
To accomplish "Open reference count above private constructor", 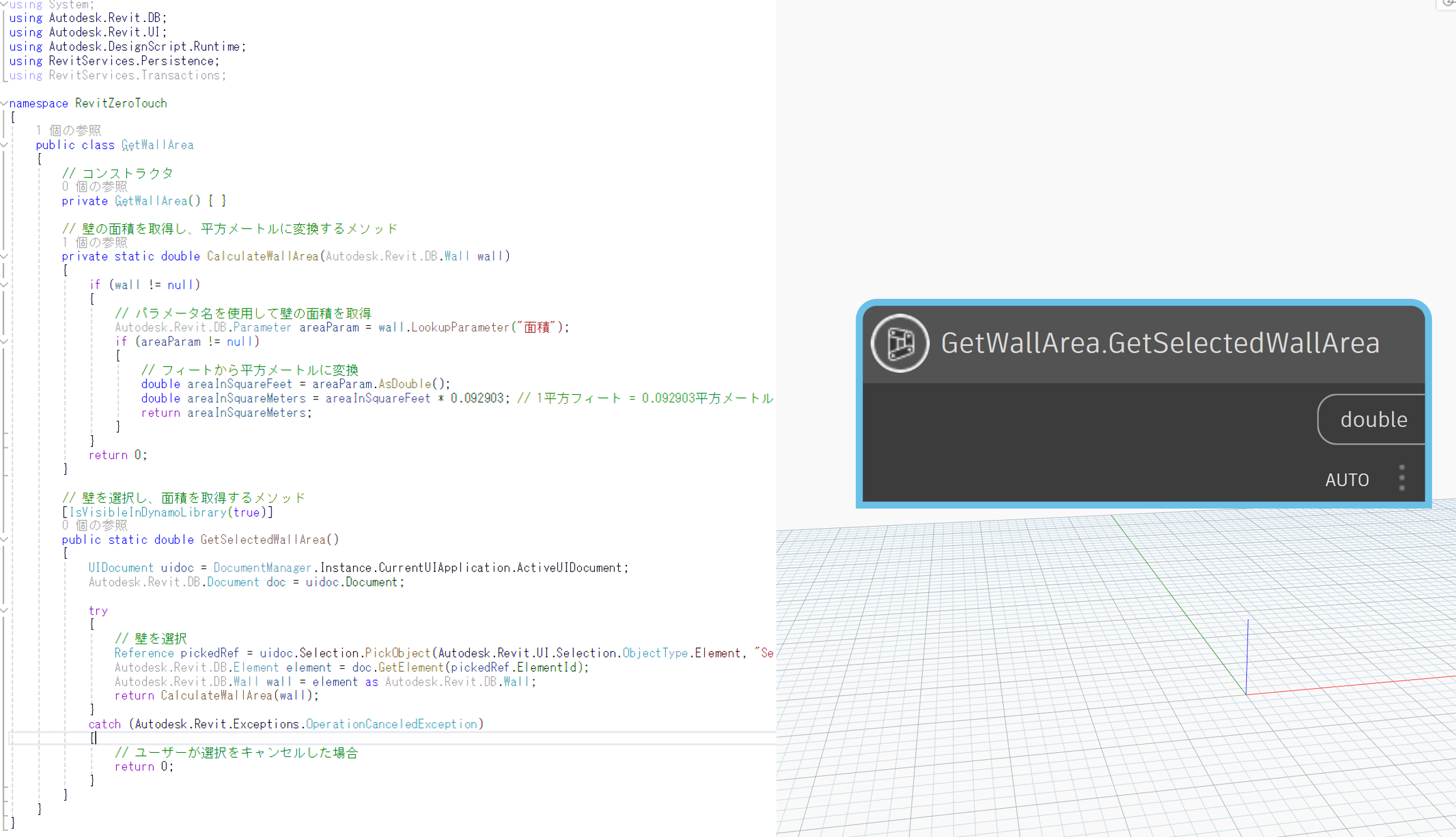I will (94, 186).
